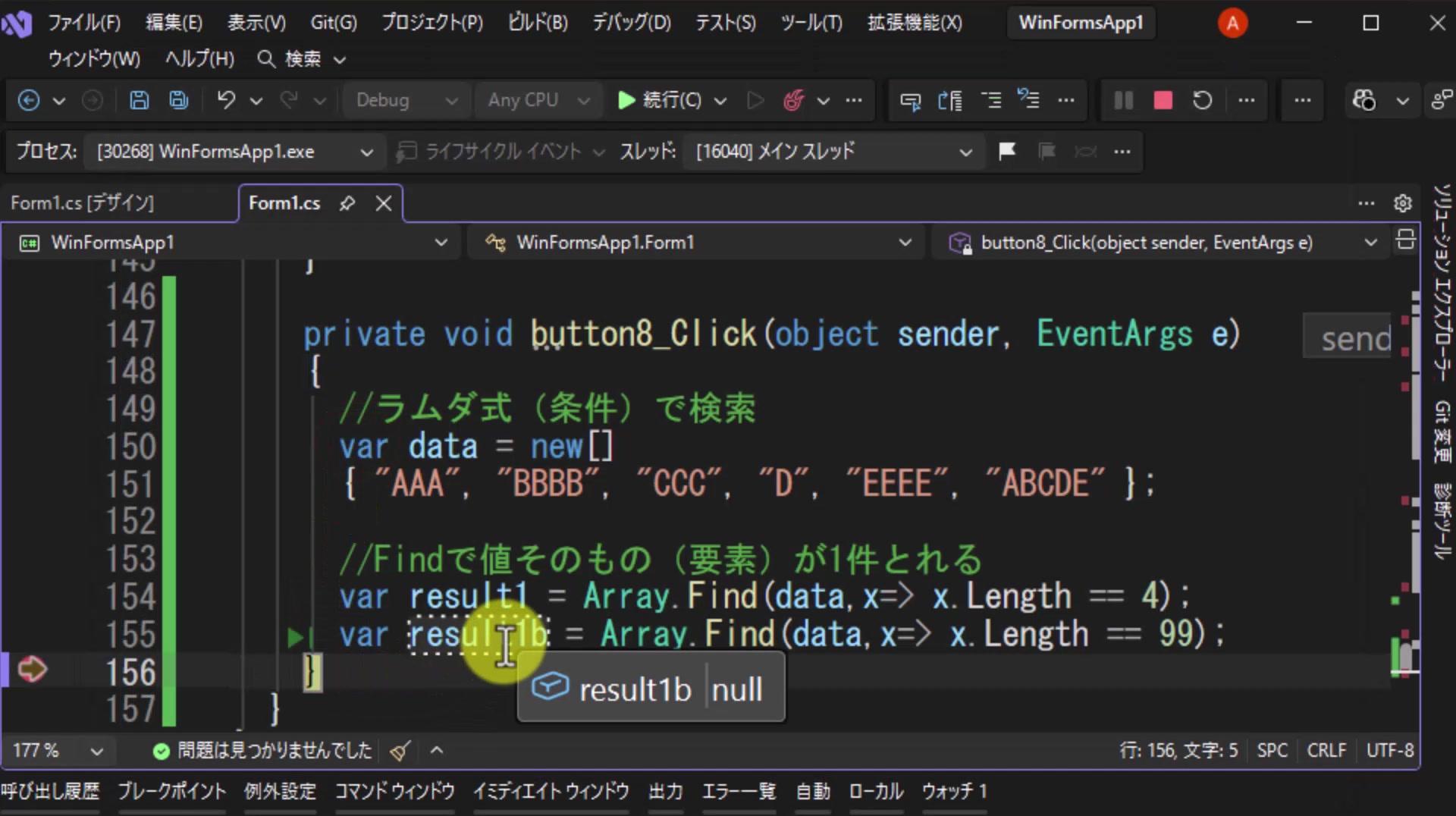The height and width of the screenshot is (816, 1456).
Task: Click the Navigate Backward arrow icon
Action: pyautogui.click(x=29, y=100)
